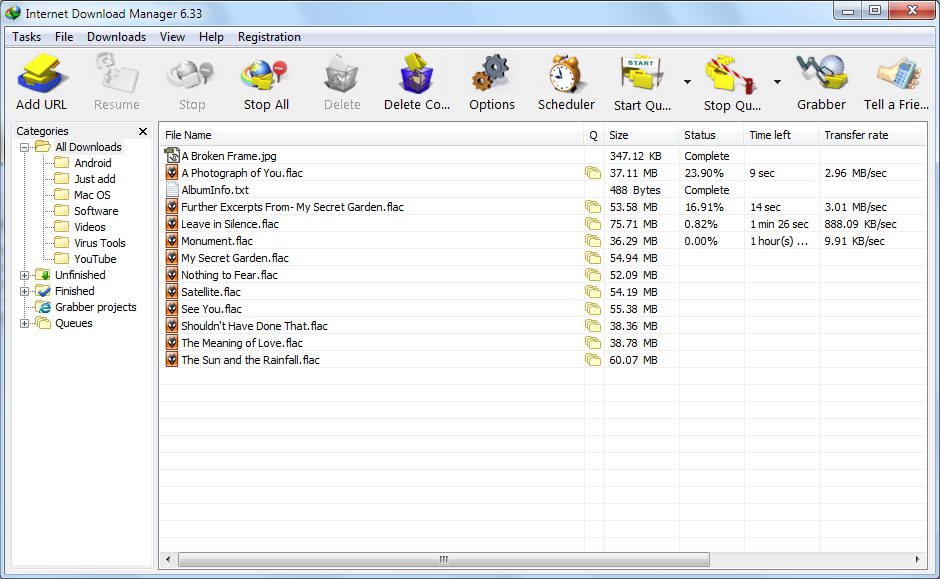940x579 pixels.
Task: Click the text file icon of AlbumInfo.txt
Action: (172, 190)
